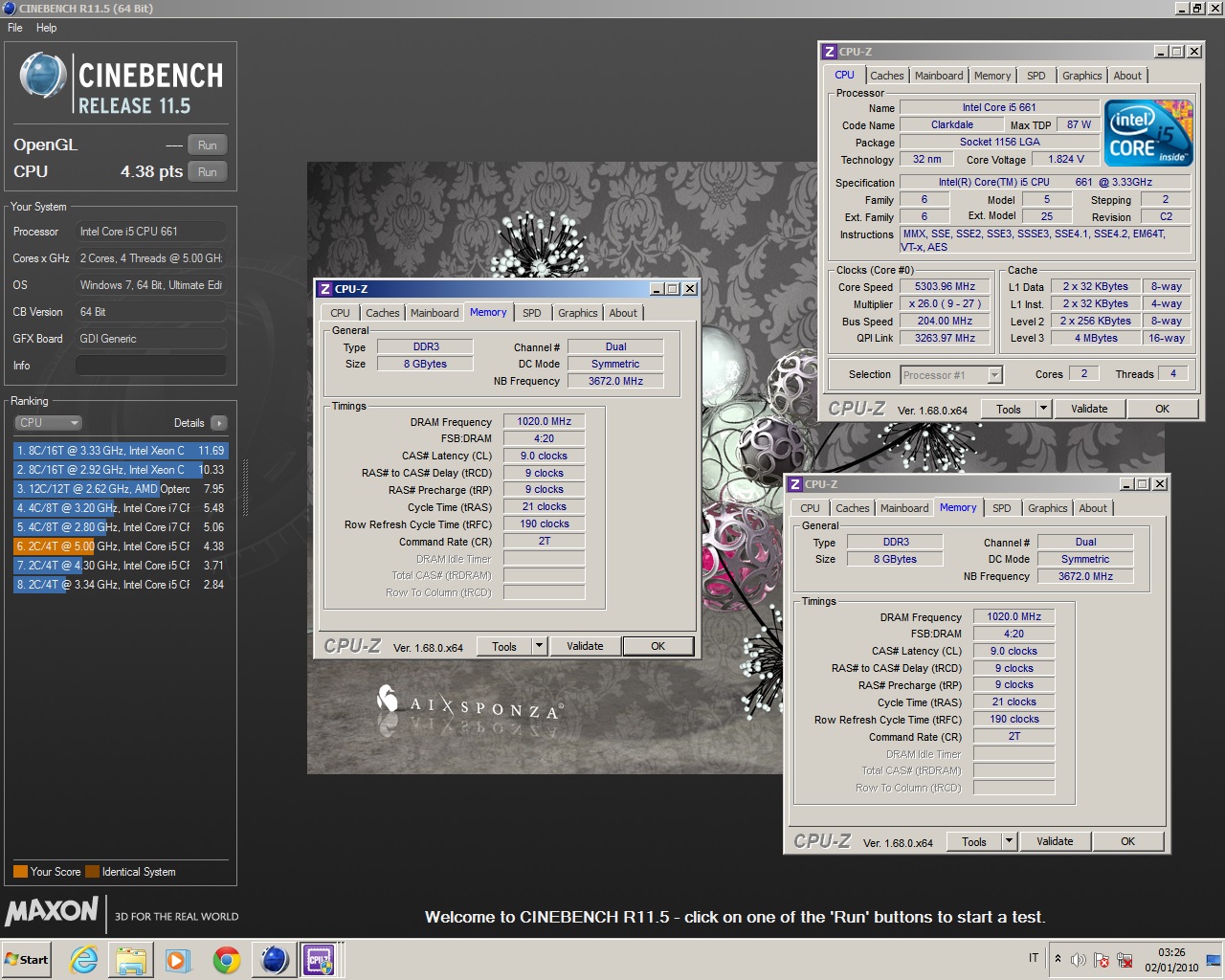
Task: Click Tools button in middle CPU-Z
Action: (504, 647)
